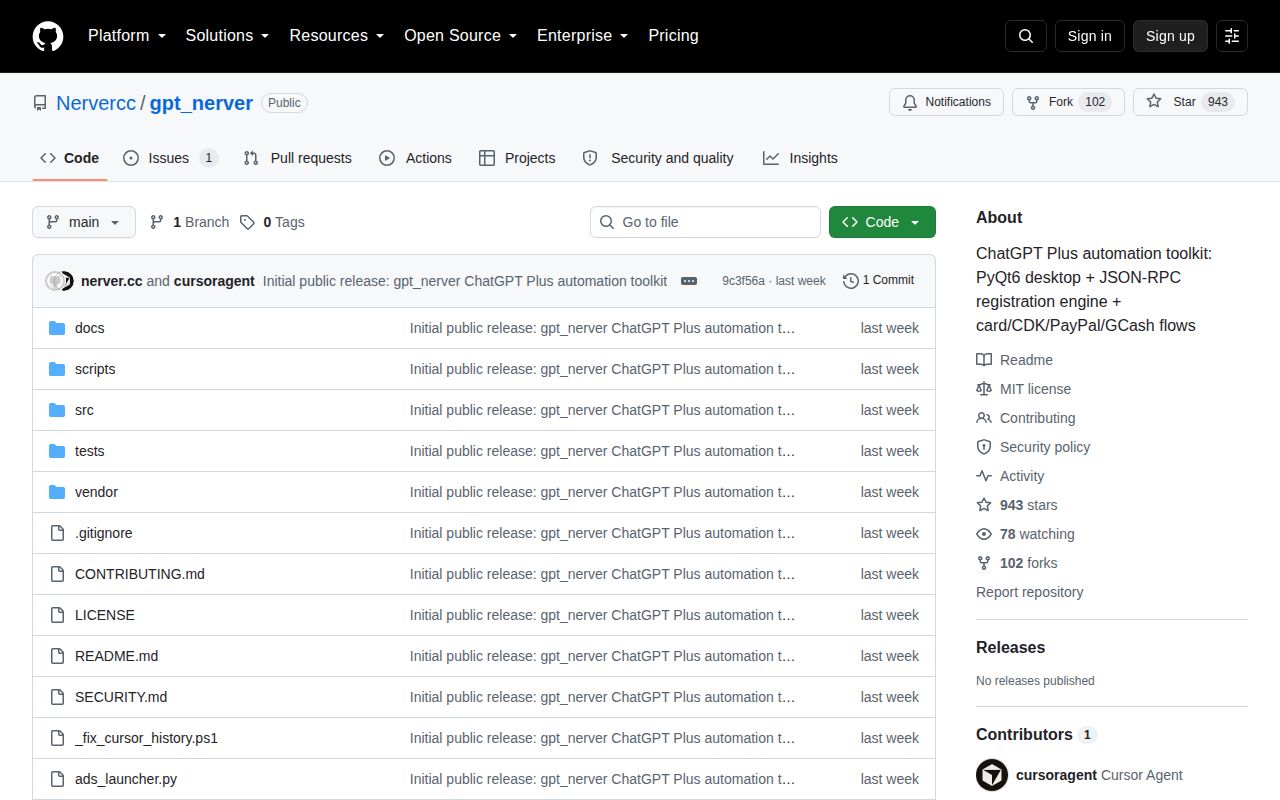Click the src folder icon
The height and width of the screenshot is (800, 1280).
[57, 410]
